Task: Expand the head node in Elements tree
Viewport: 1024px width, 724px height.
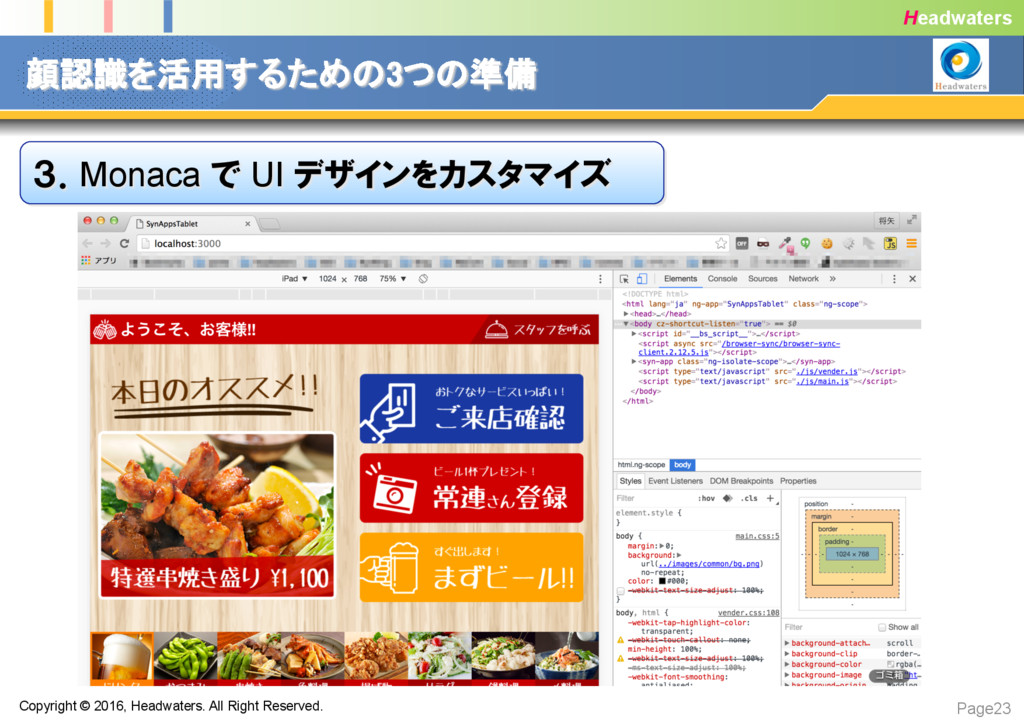Action: (626, 314)
